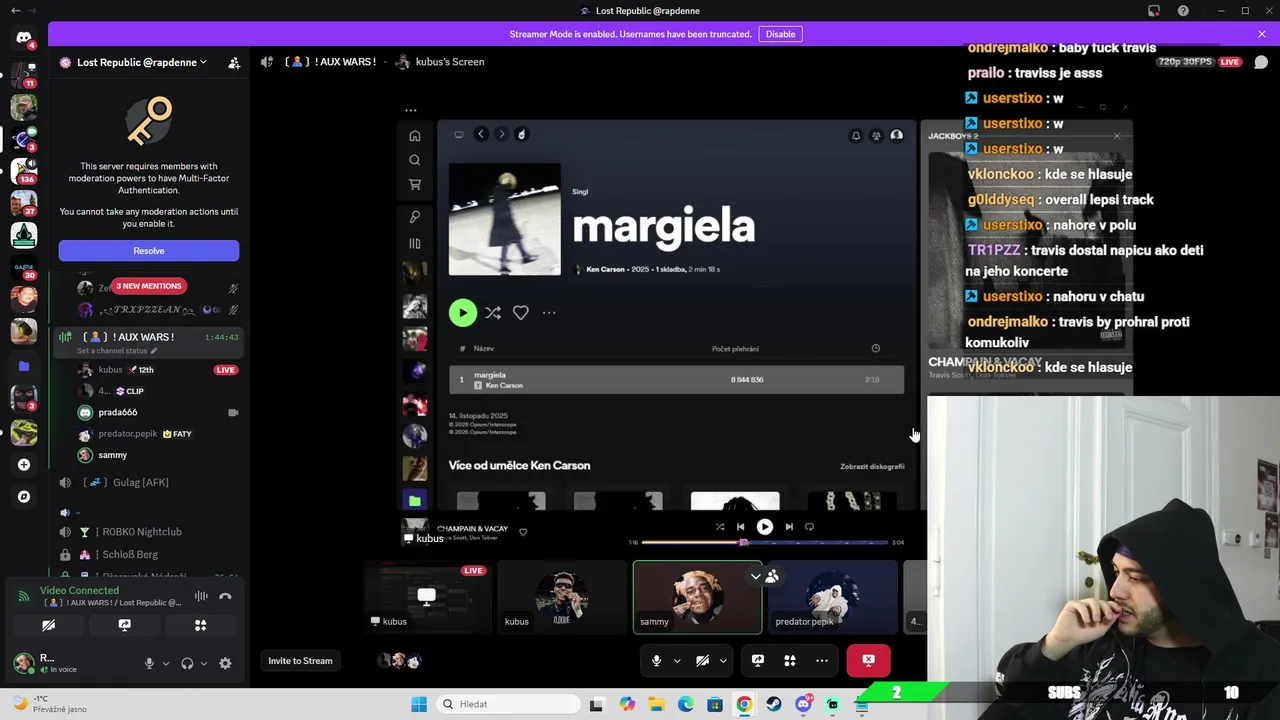
Task: Deafen using headphones icon in user panel
Action: click(x=187, y=663)
